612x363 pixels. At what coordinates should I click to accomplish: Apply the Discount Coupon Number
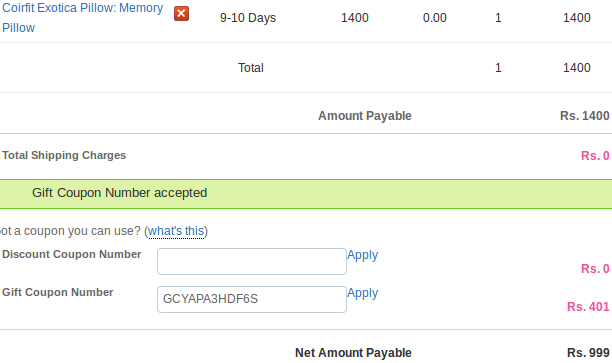click(363, 255)
